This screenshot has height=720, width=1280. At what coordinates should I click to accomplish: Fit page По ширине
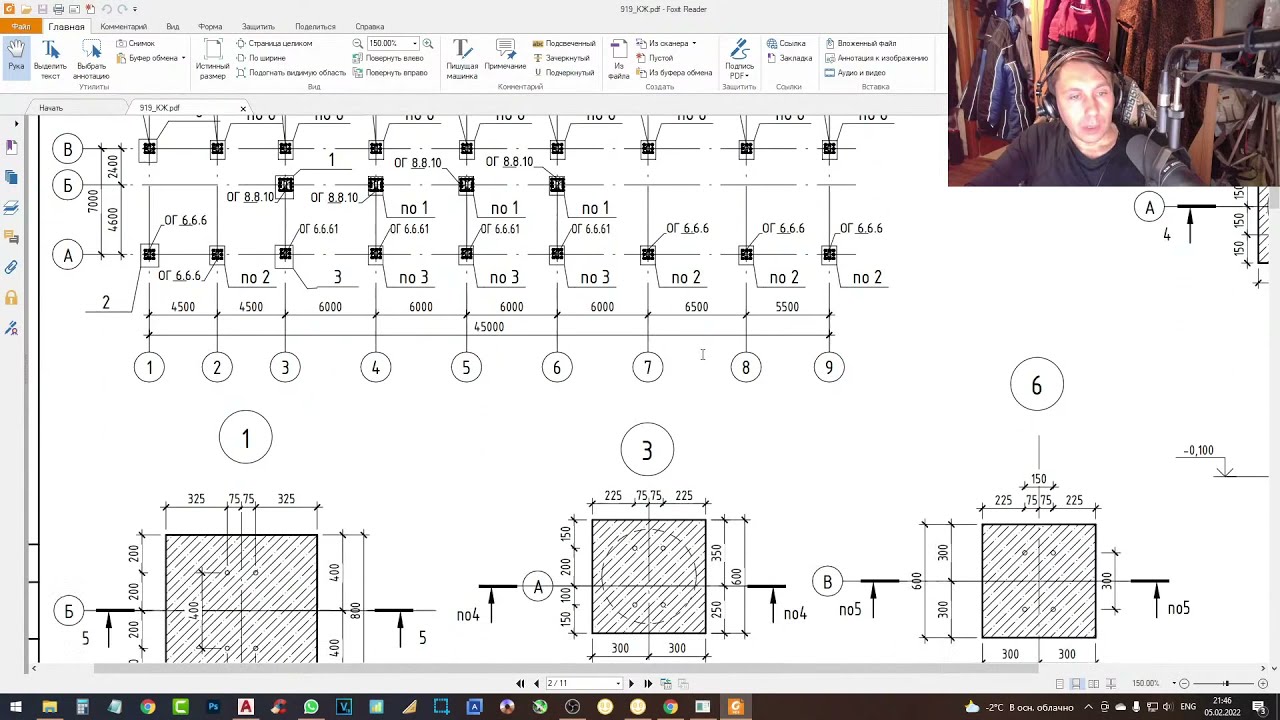261,58
